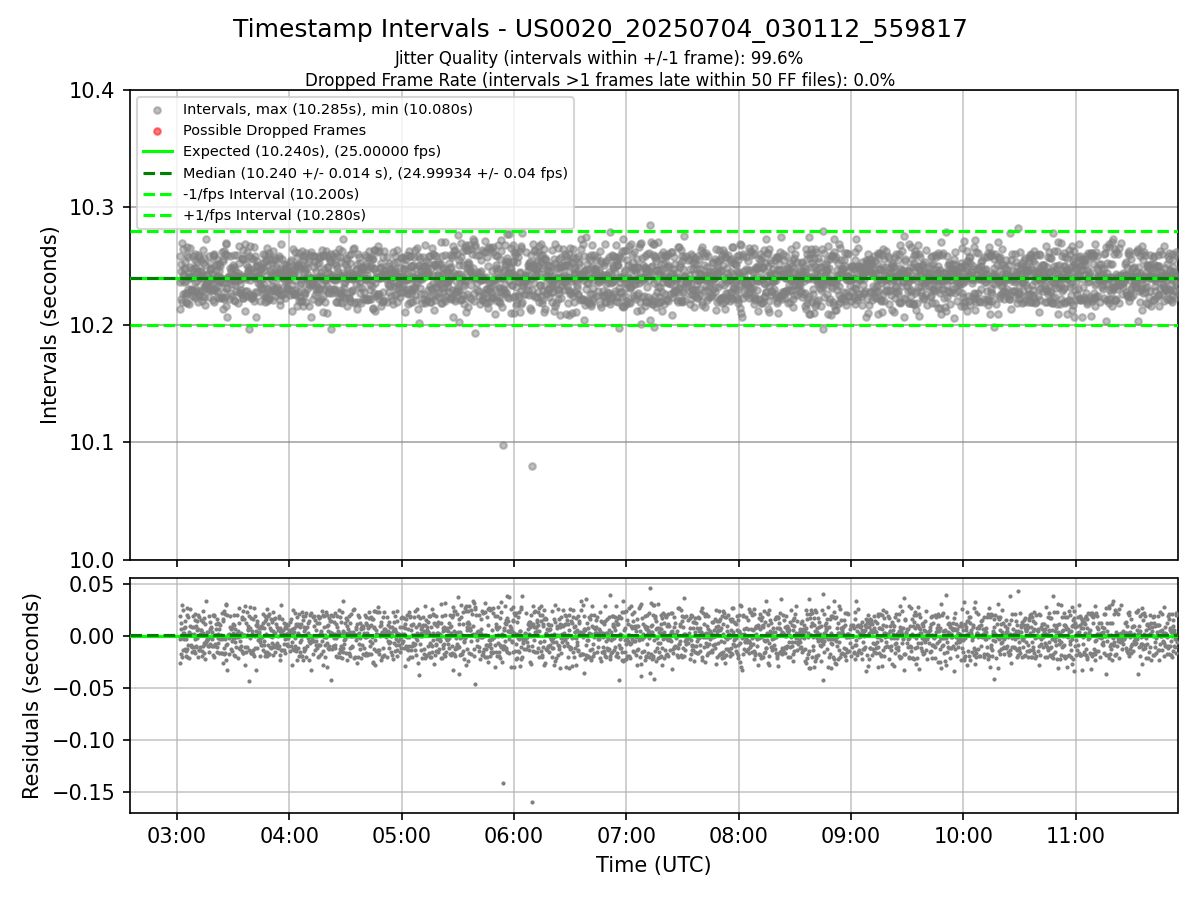Viewport: 1200px width, 900px height.
Task: Click the 'Residuals (seconds)' y-axis label
Action: (x=32, y=696)
